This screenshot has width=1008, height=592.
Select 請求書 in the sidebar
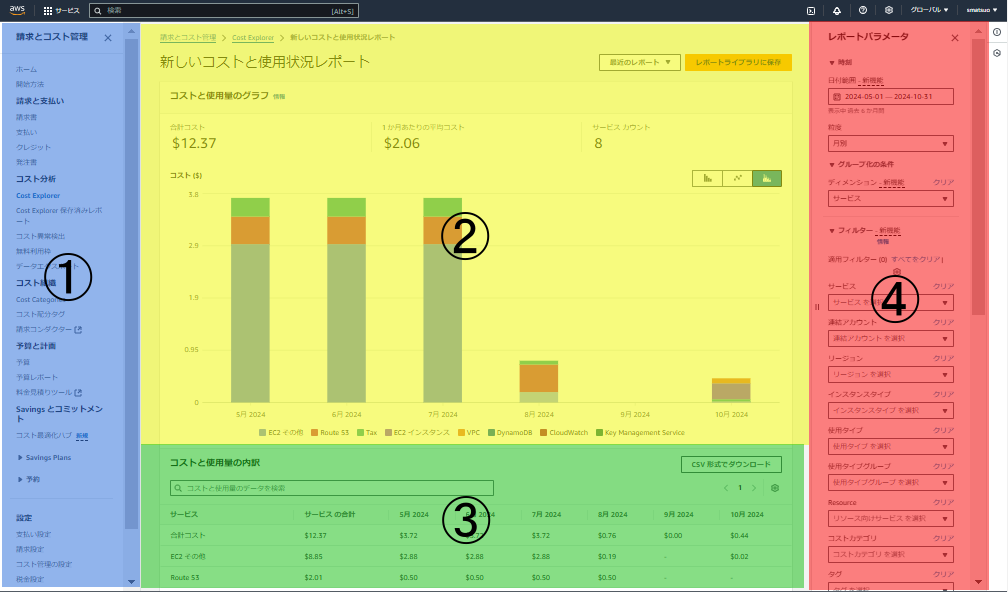pyautogui.click(x=26, y=117)
